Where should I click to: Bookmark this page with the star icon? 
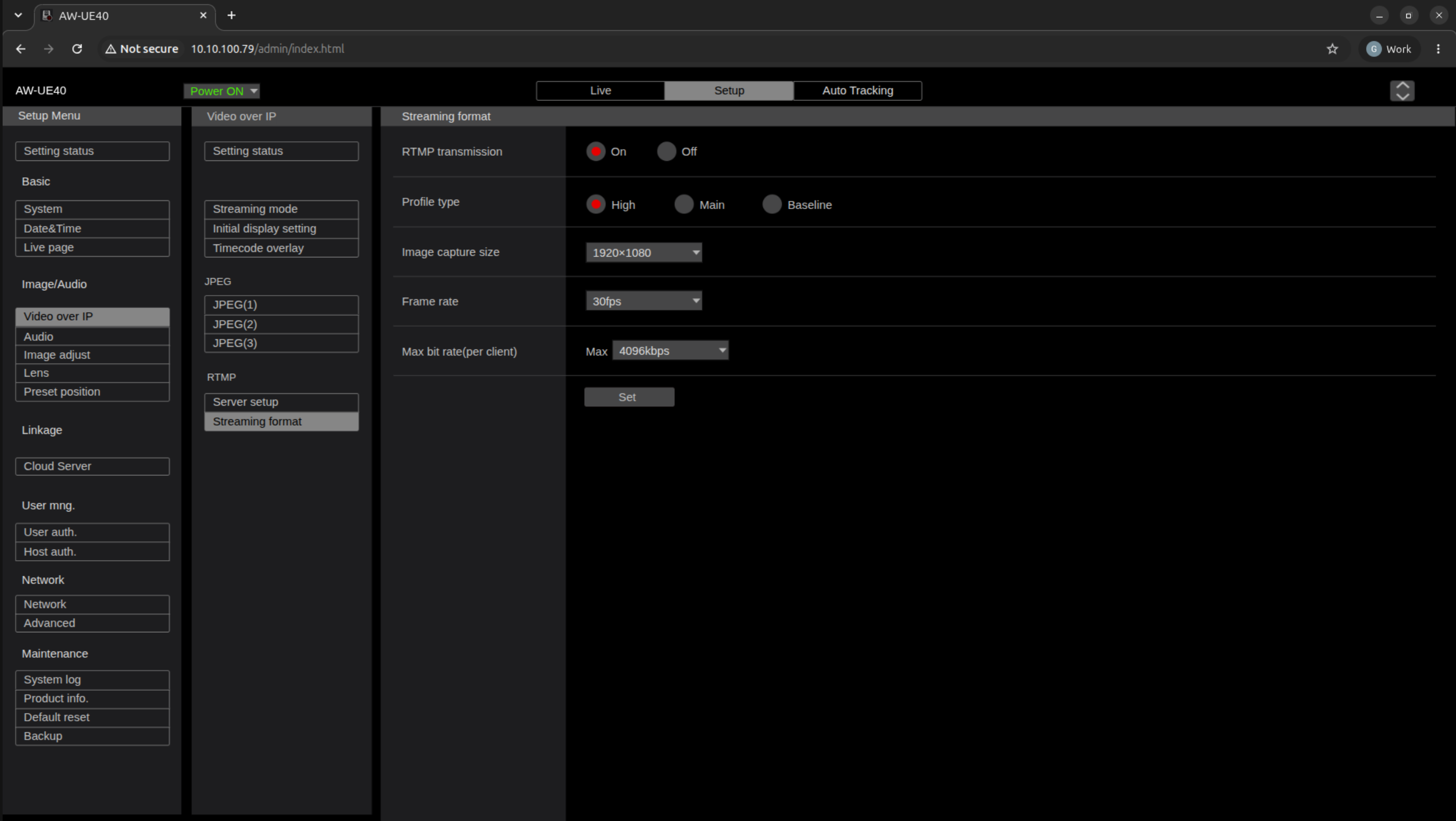click(1332, 49)
